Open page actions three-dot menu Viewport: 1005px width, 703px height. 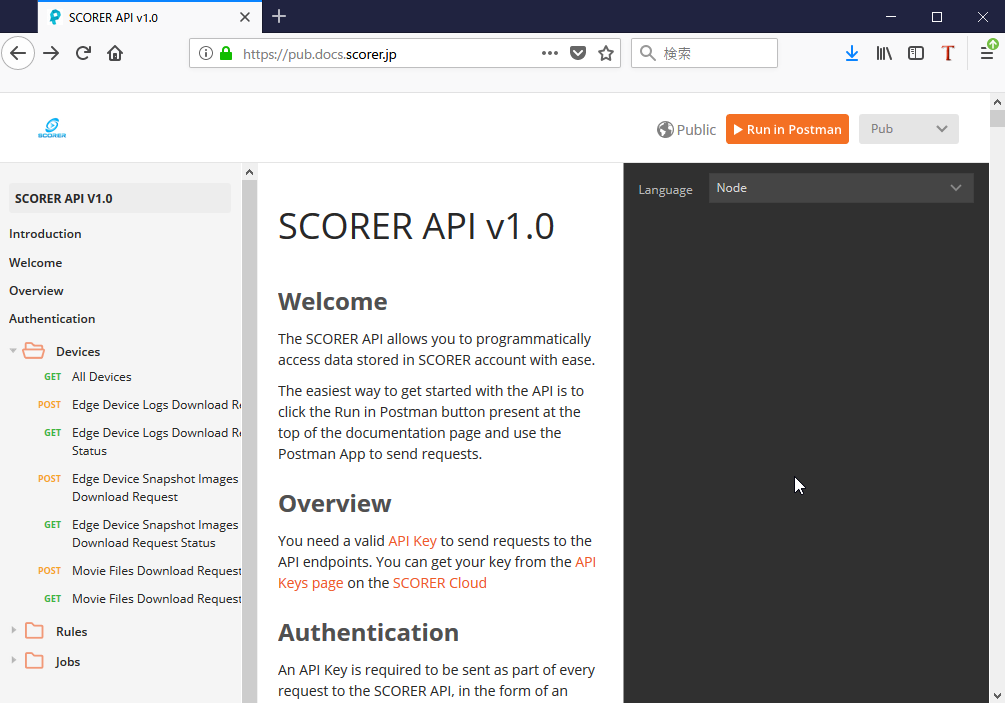pos(549,53)
